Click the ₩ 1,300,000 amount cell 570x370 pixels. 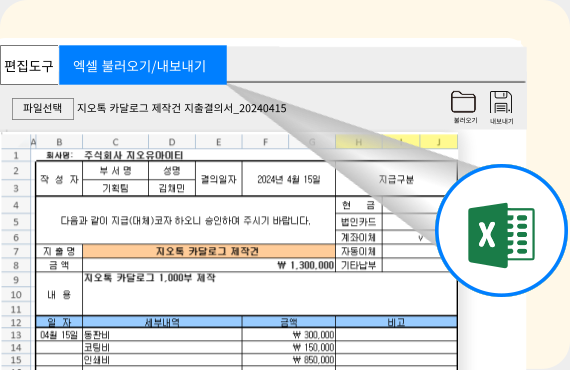click(209, 265)
